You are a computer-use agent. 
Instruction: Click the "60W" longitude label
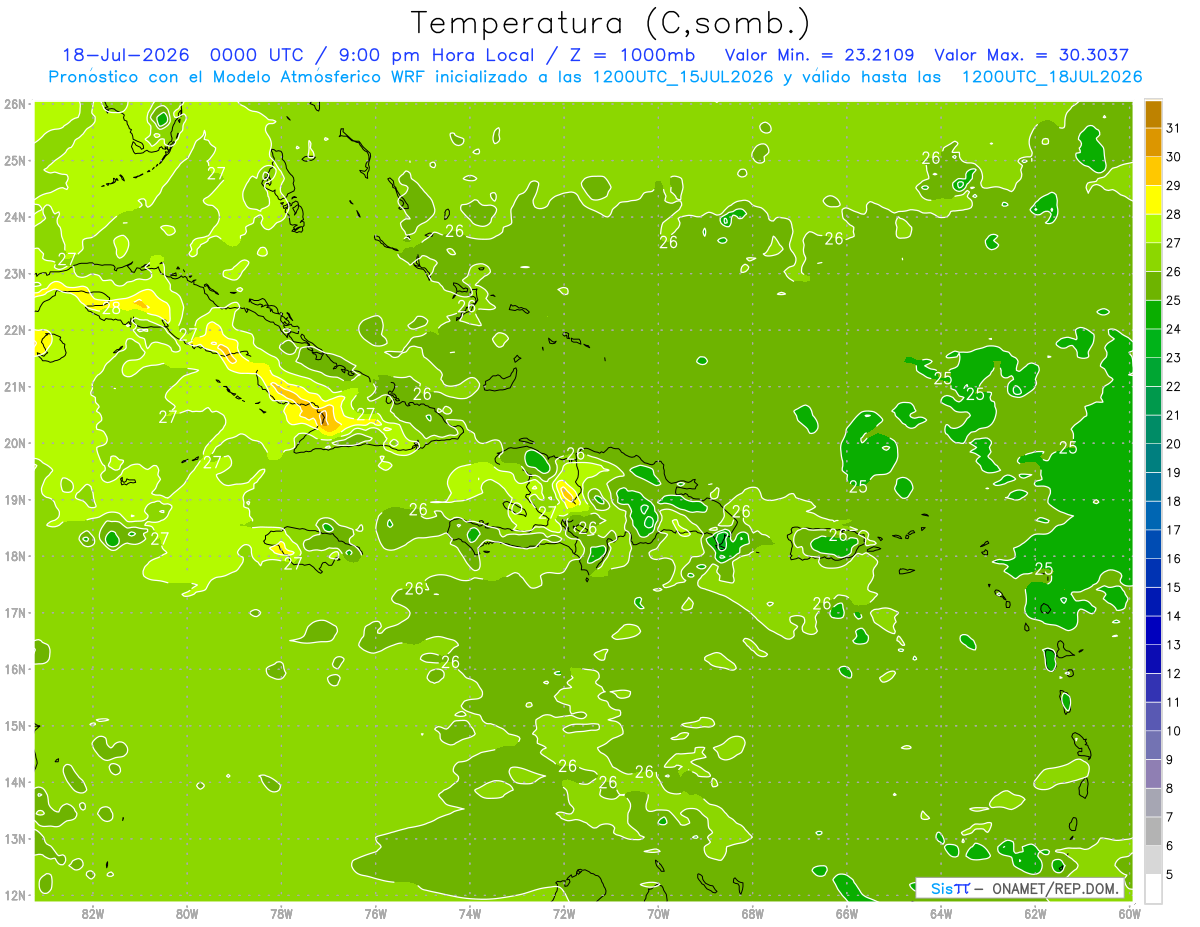[1129, 913]
